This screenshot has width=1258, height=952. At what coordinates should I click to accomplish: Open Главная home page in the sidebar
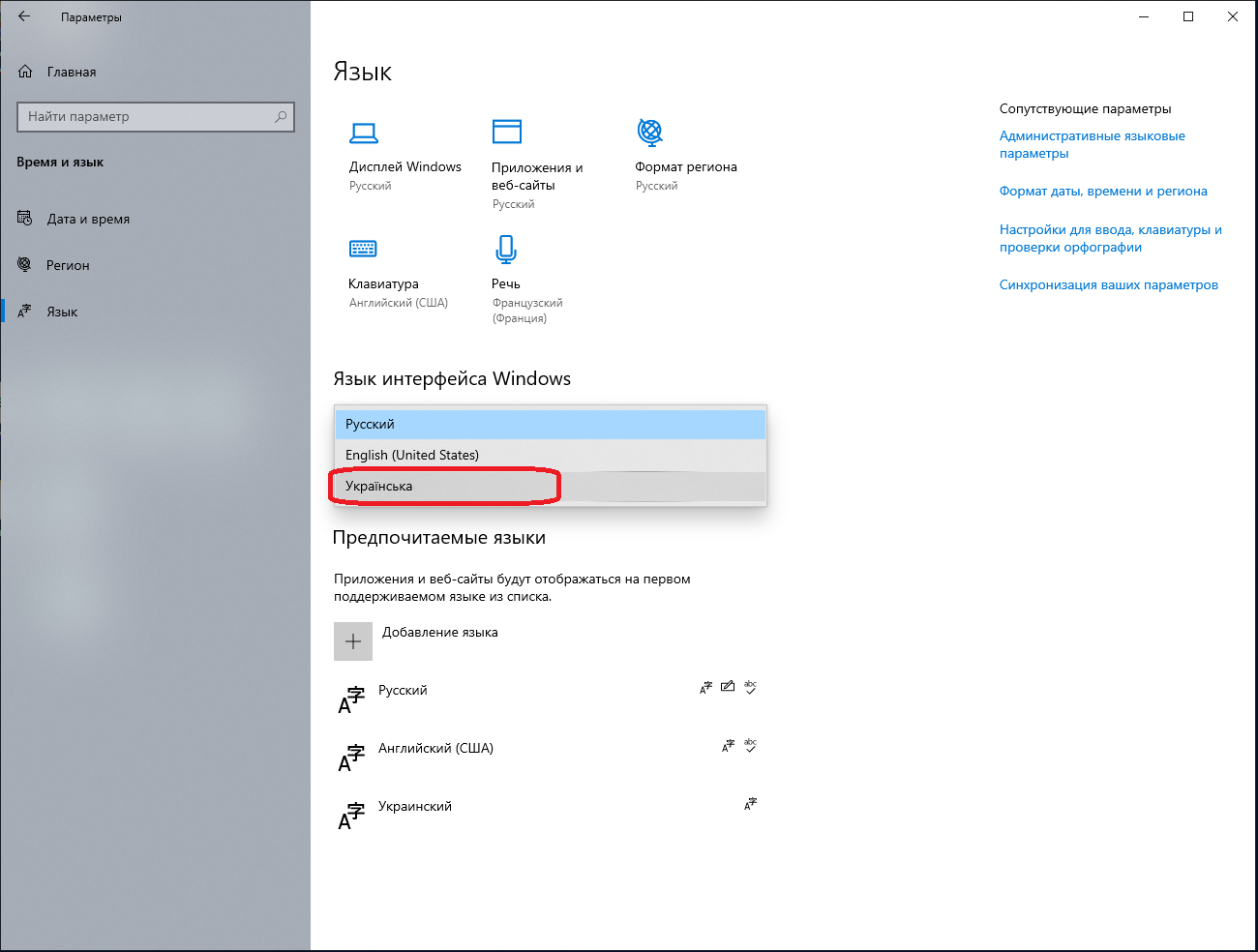pos(71,73)
